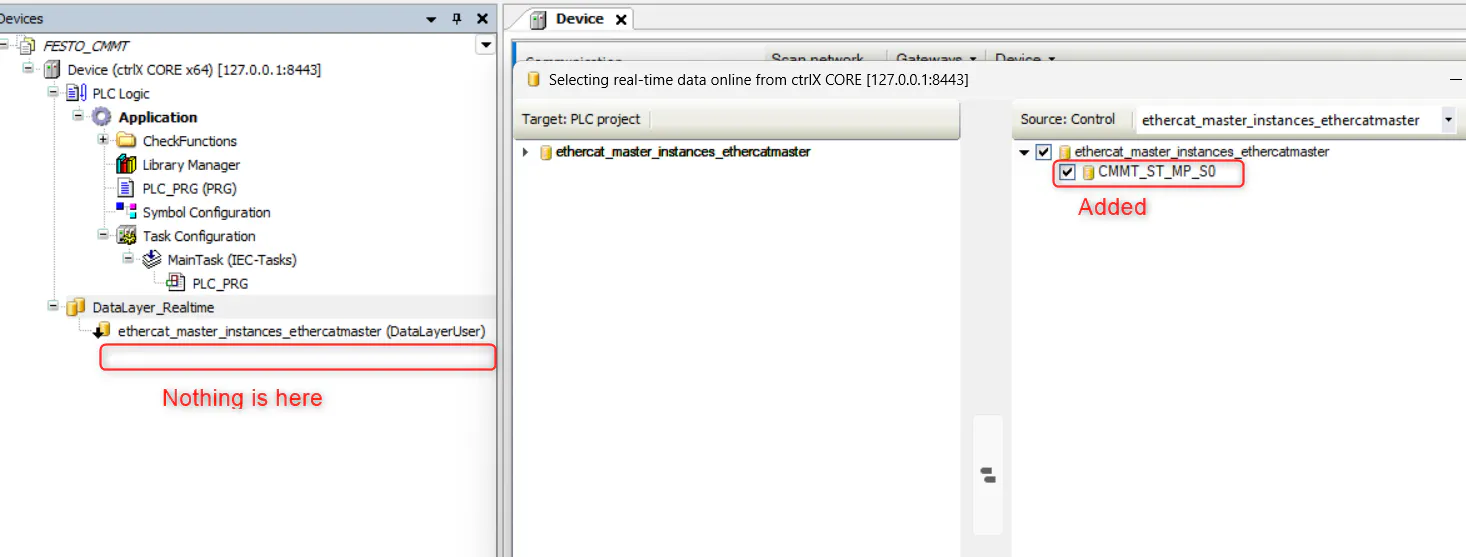Click the transfer handle between Target and Source

pos(987,475)
